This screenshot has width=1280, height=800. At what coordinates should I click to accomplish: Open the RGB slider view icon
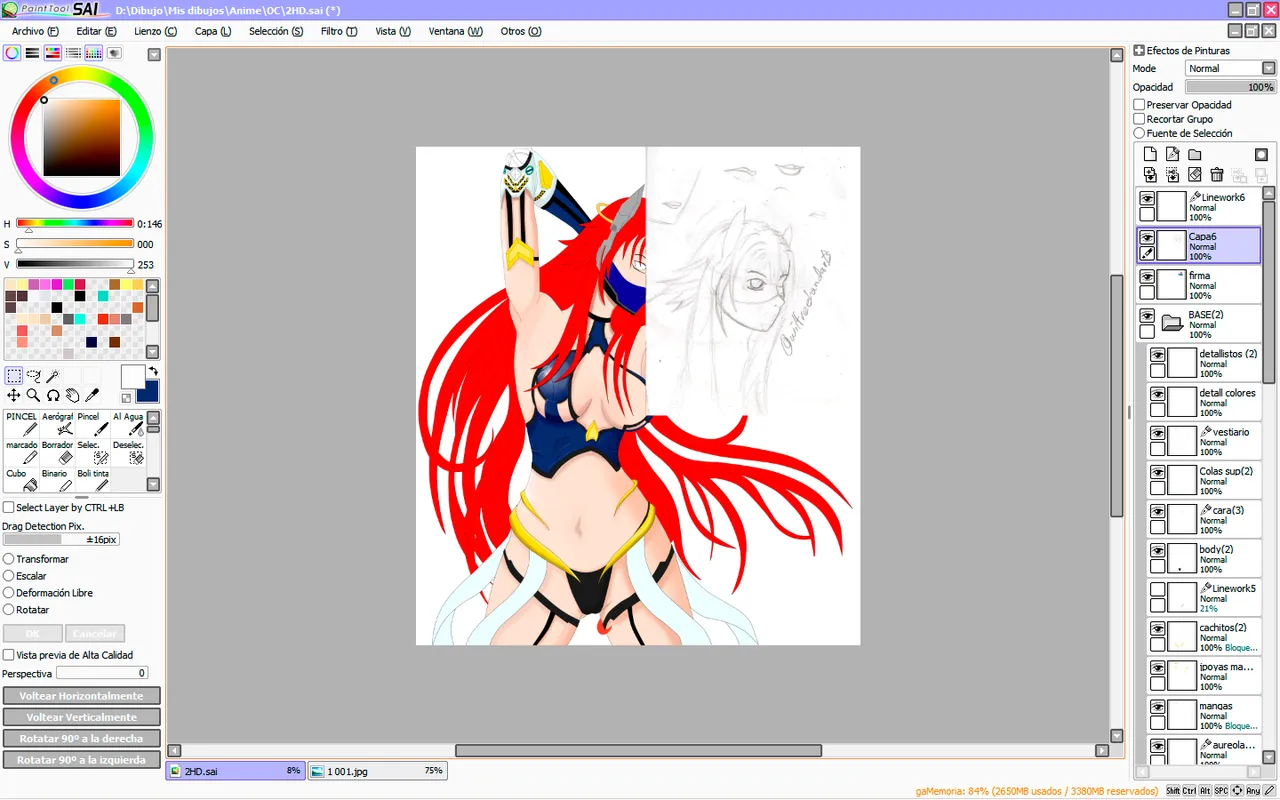pyautogui.click(x=32, y=53)
